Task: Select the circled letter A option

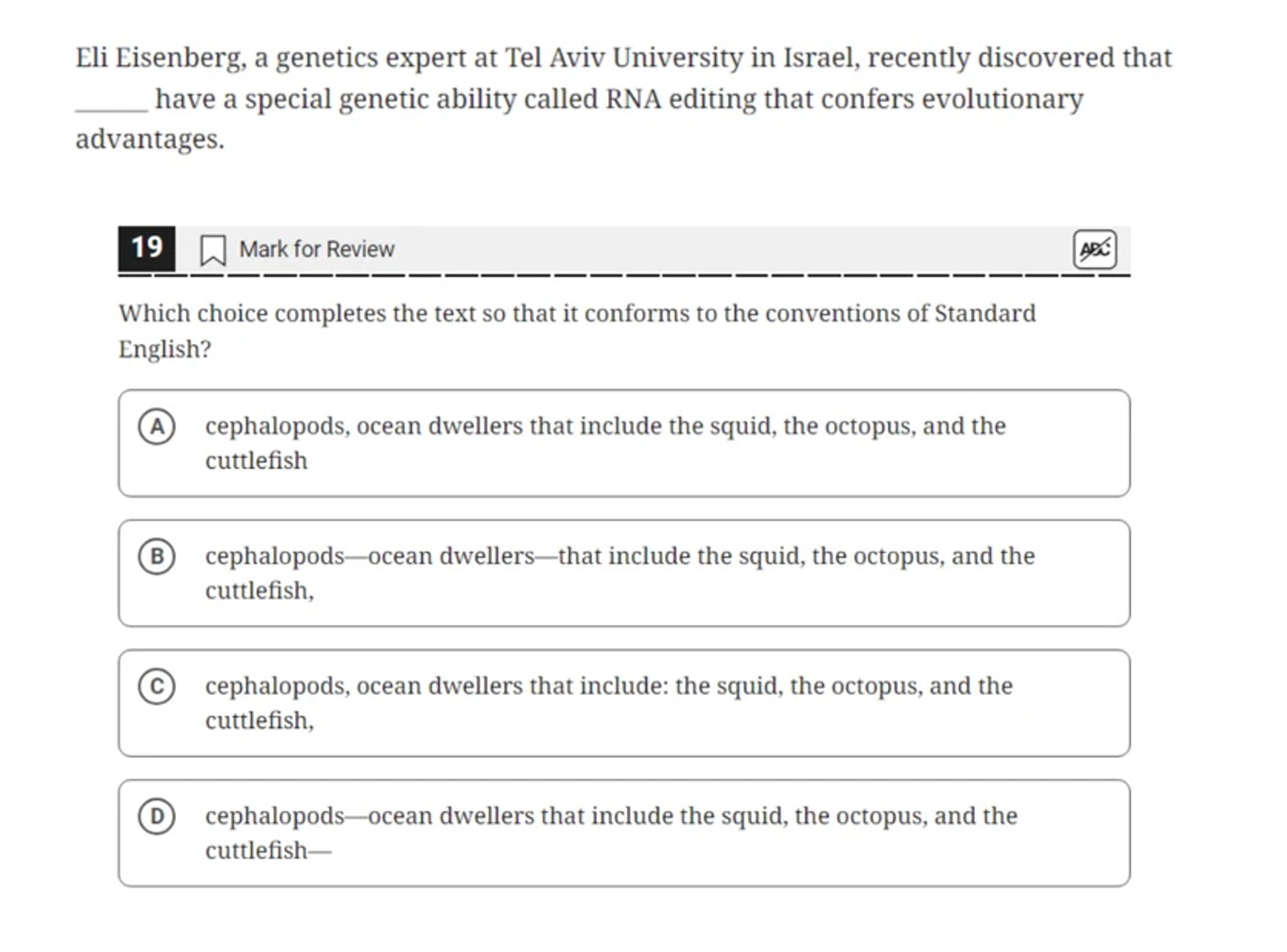Action: tap(156, 426)
